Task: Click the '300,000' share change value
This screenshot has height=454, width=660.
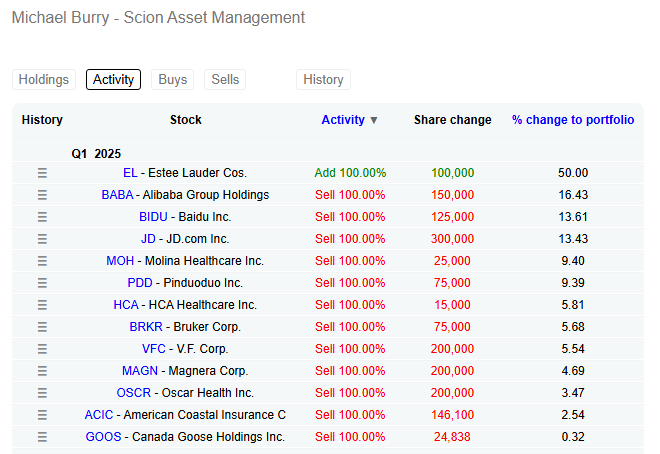Action: coord(452,239)
